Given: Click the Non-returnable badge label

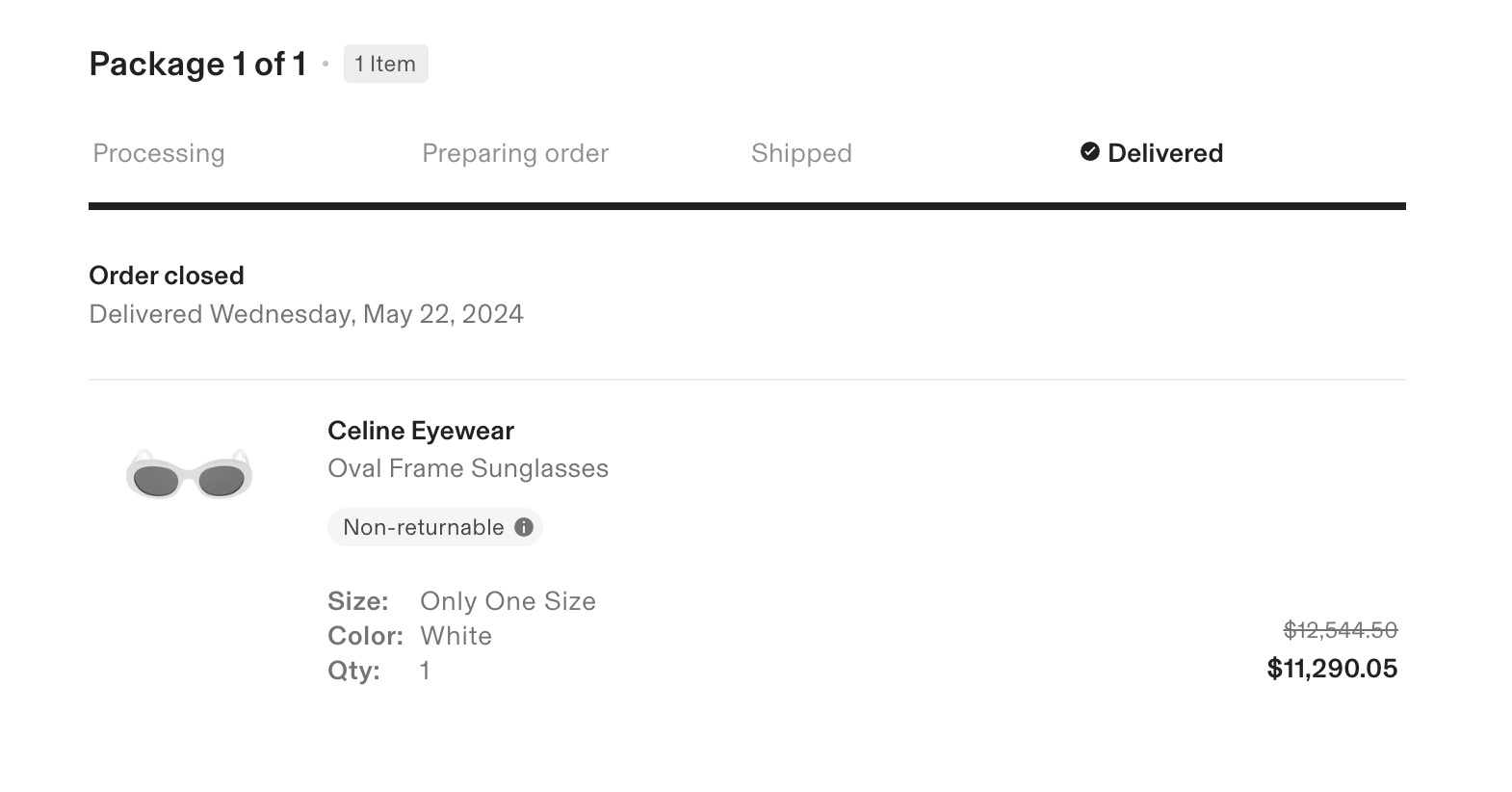Looking at the screenshot, I should (x=424, y=527).
